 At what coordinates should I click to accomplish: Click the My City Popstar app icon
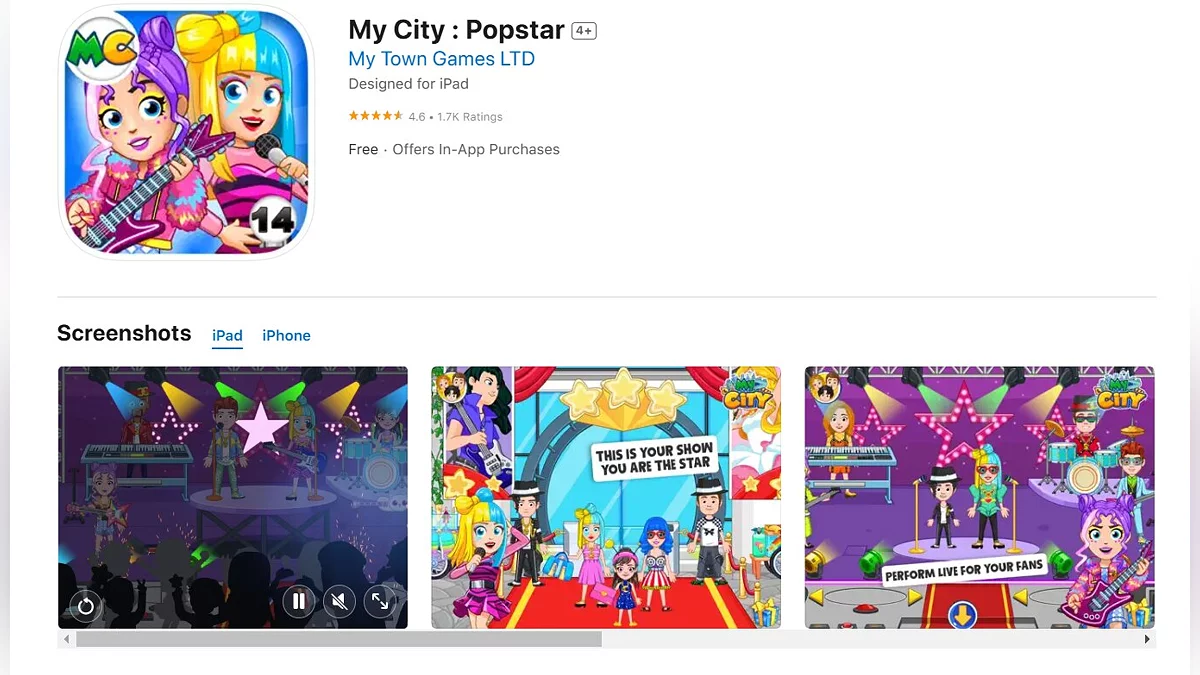point(186,132)
